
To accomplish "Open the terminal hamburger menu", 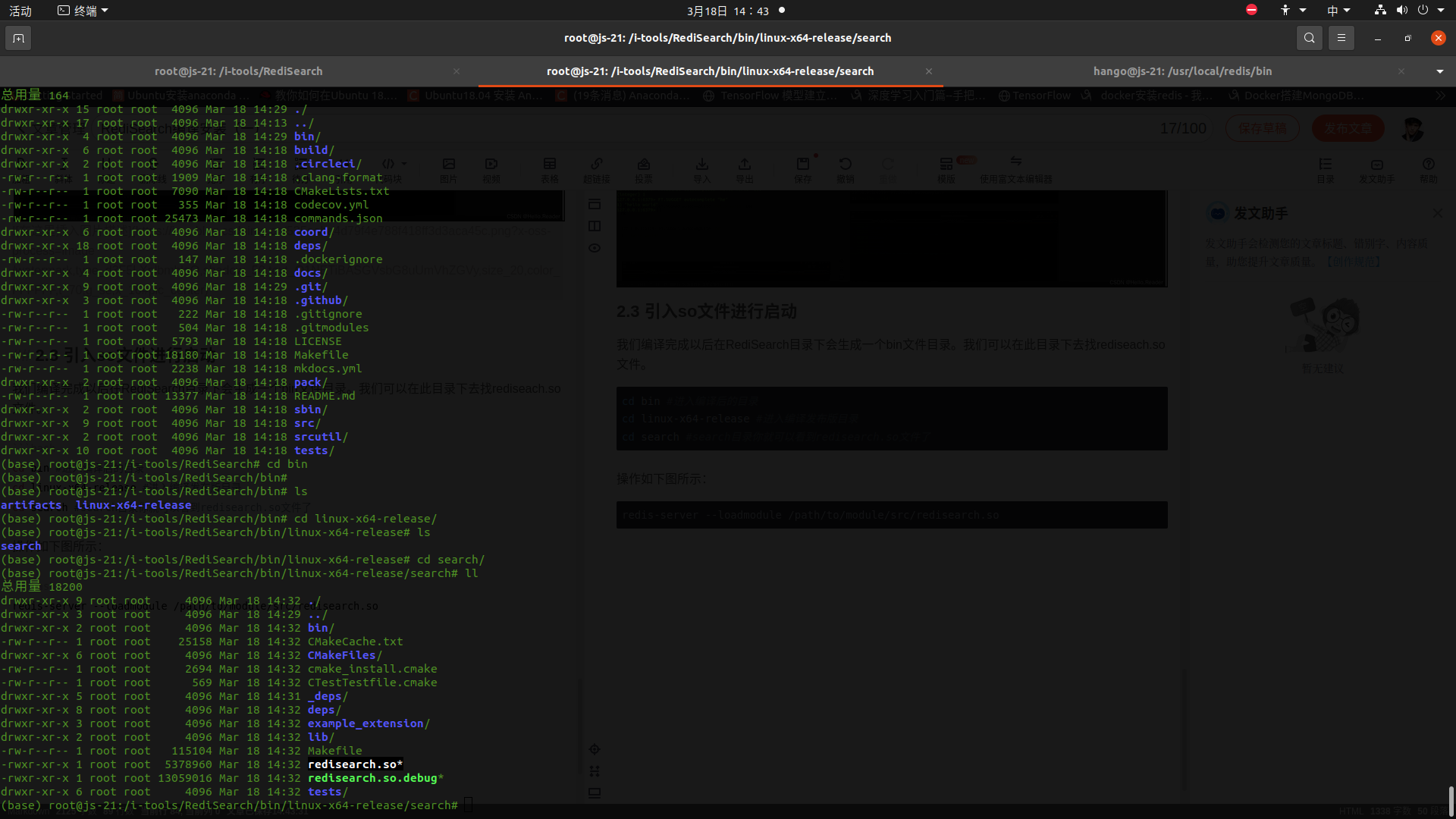I will pos(1341,38).
